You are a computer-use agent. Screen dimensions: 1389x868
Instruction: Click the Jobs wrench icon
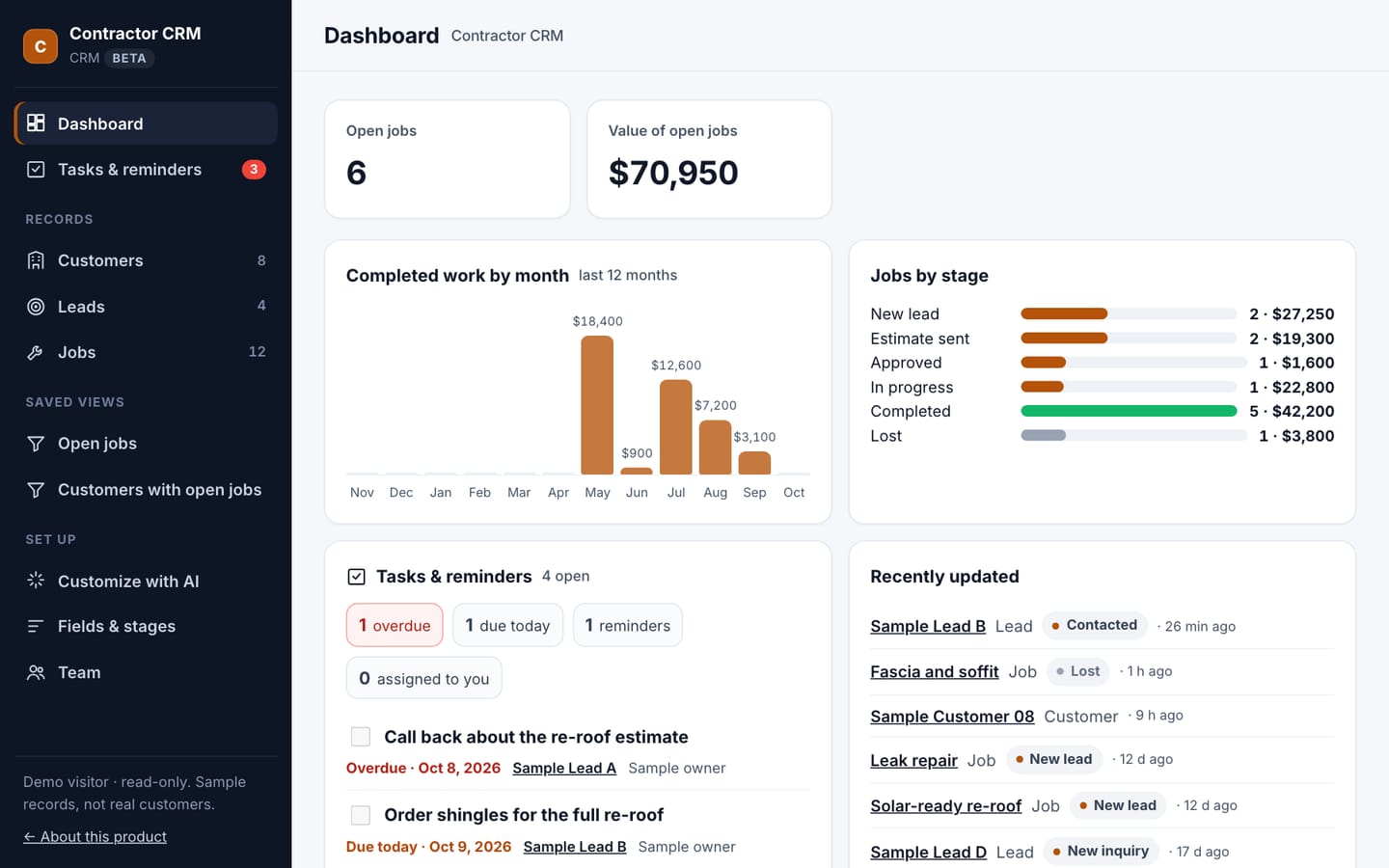tap(36, 353)
